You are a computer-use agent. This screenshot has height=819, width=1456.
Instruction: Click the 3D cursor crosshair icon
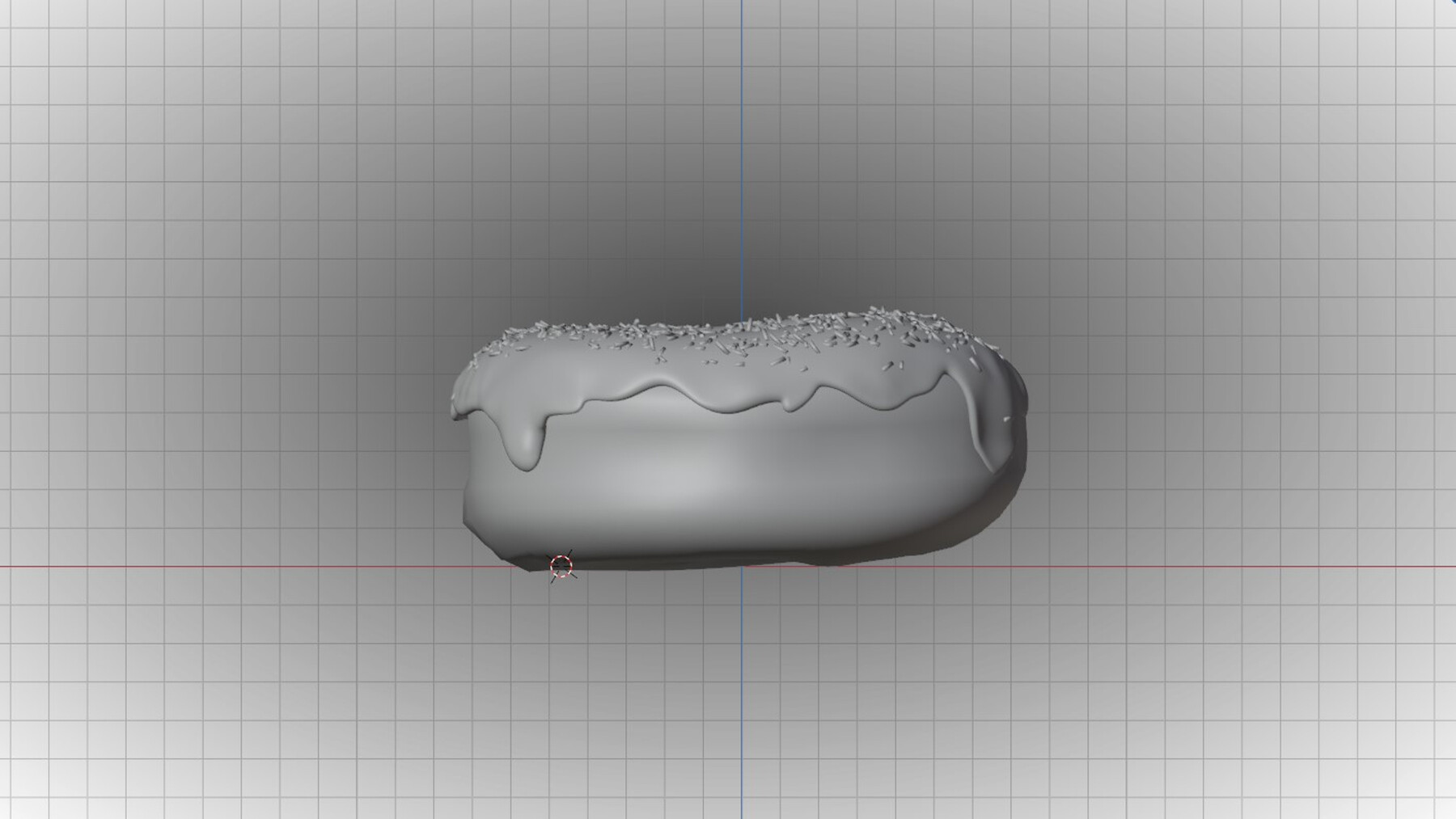coord(562,566)
